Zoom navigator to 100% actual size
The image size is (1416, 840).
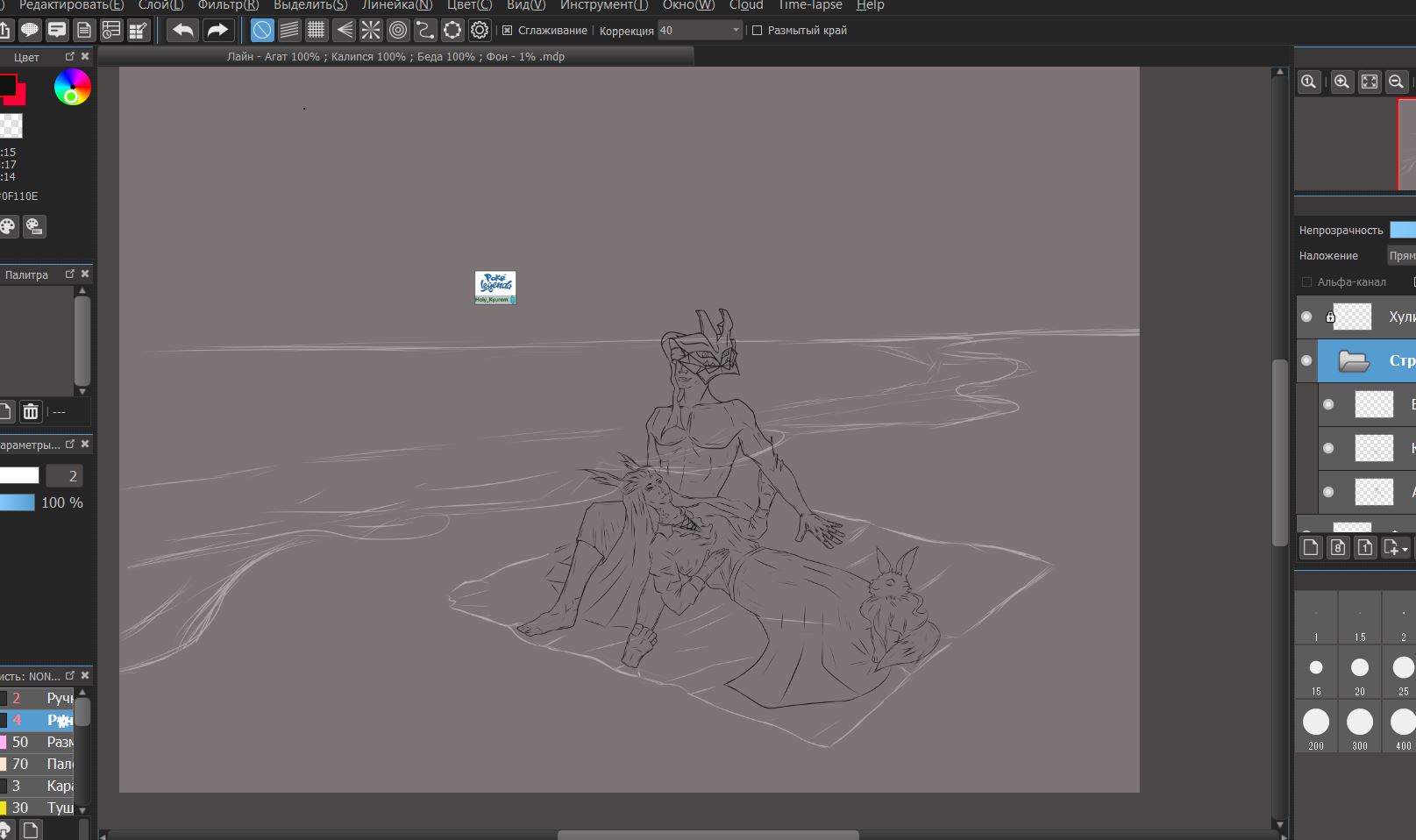(x=1309, y=82)
